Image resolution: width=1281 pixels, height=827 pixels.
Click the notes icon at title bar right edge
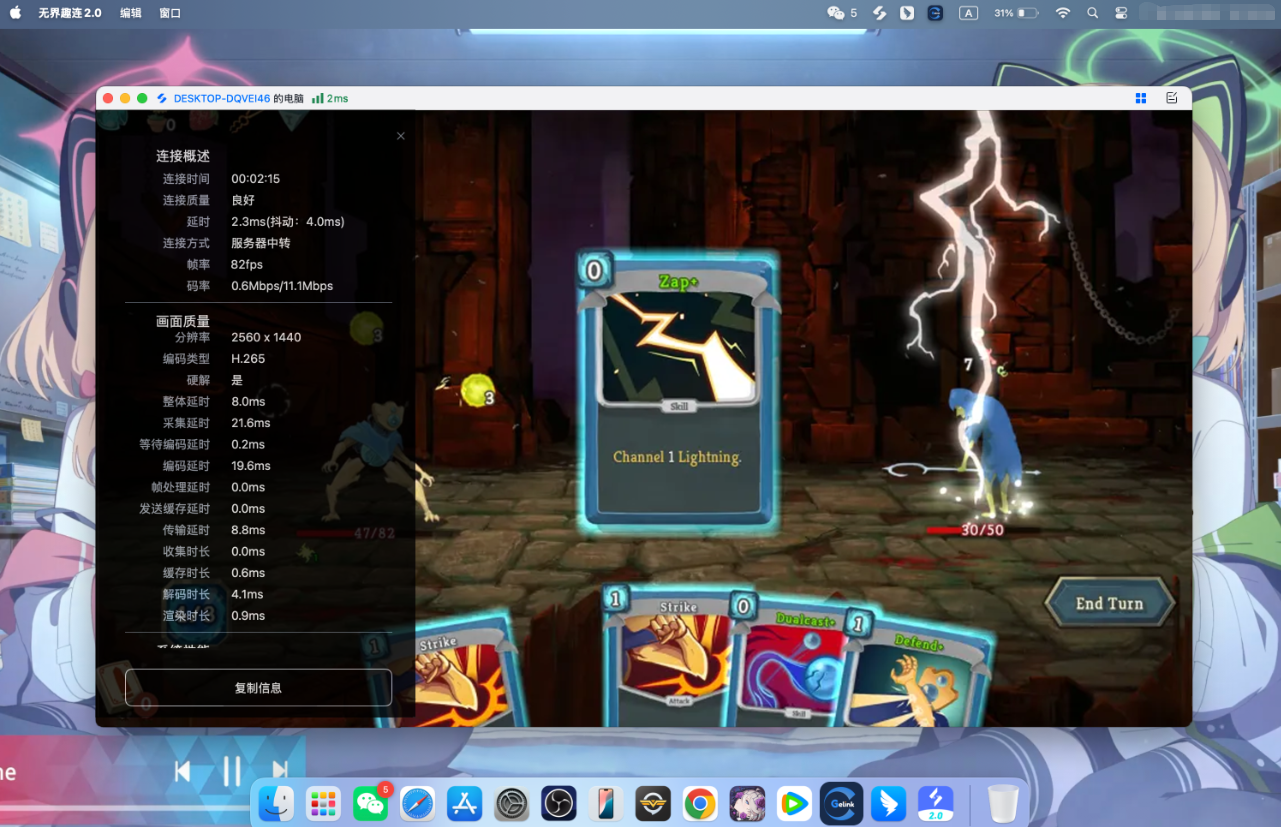(1172, 98)
